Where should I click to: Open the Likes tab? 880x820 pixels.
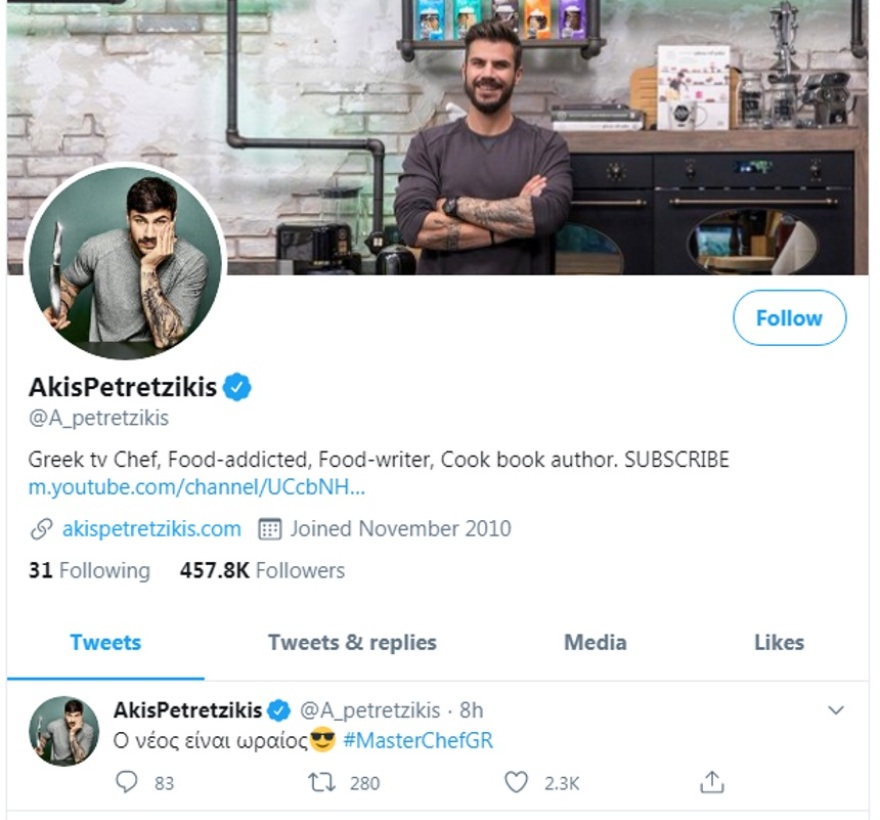(779, 643)
